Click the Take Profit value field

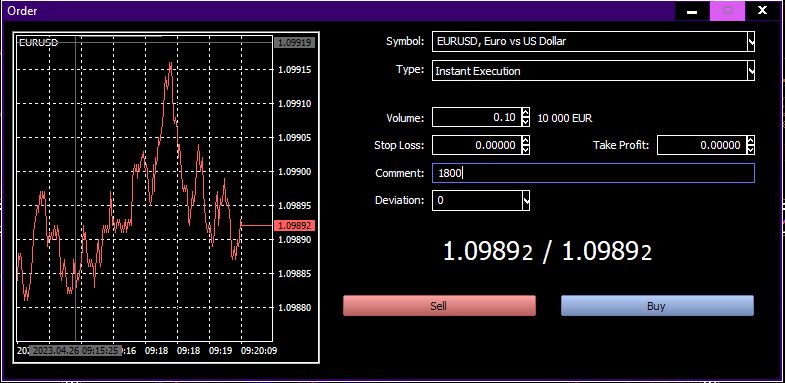(702, 146)
